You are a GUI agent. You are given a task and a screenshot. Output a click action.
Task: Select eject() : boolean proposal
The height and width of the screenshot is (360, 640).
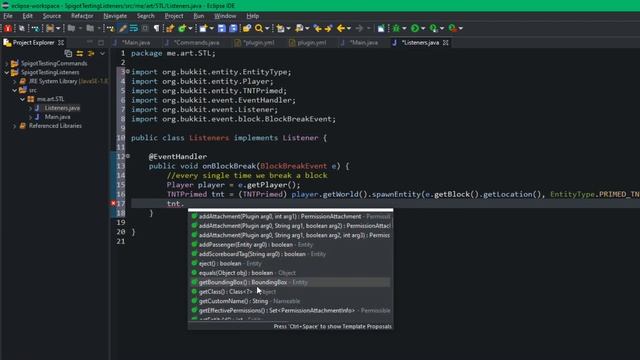[290, 264]
